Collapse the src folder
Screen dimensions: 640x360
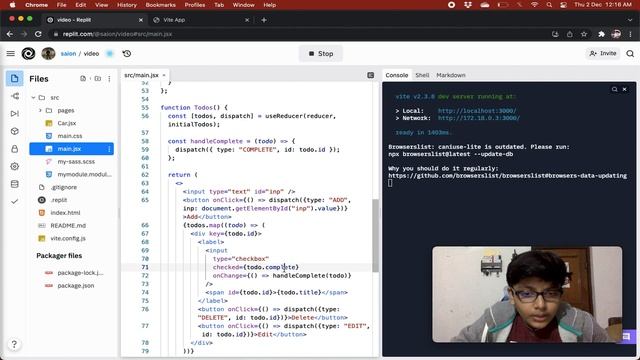[33, 98]
